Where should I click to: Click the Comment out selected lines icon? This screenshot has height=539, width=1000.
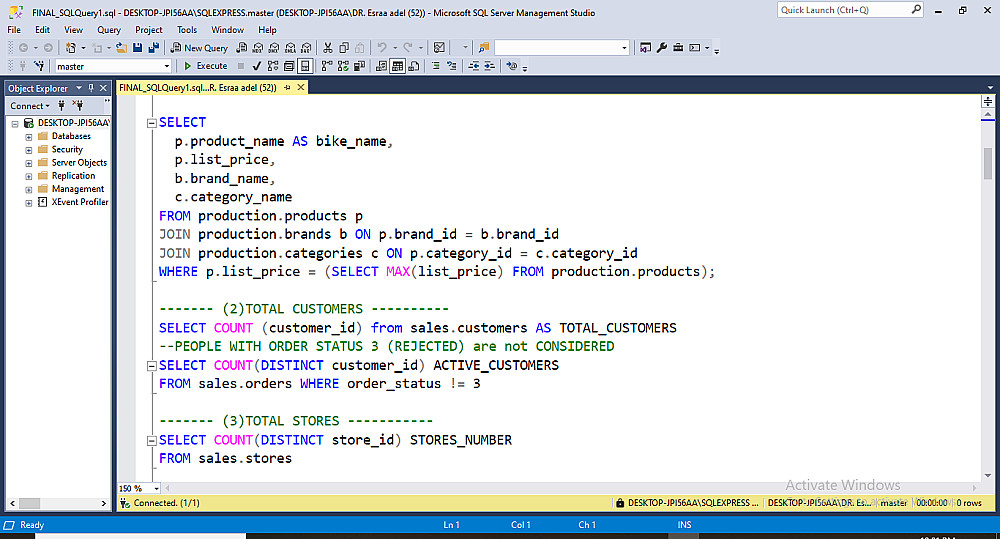coord(436,66)
